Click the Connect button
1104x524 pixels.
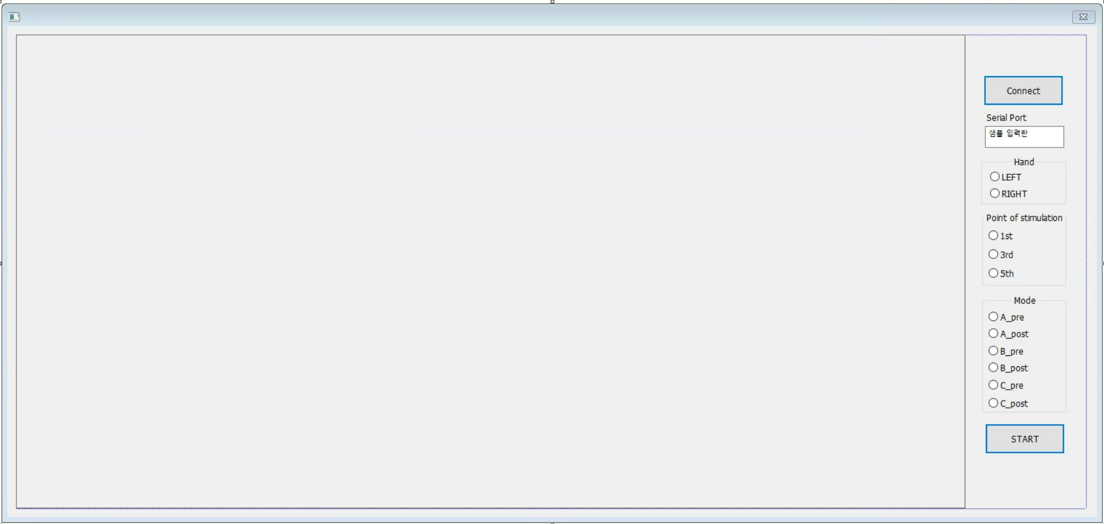[1023, 91]
